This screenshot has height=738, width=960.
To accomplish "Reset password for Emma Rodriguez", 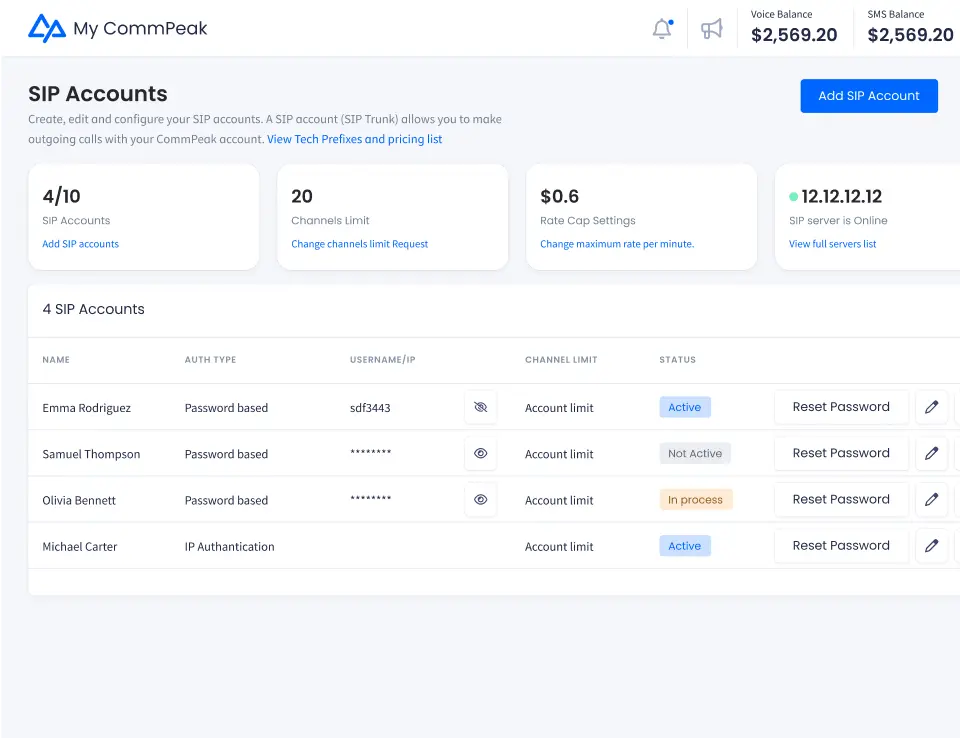I will pyautogui.click(x=841, y=407).
